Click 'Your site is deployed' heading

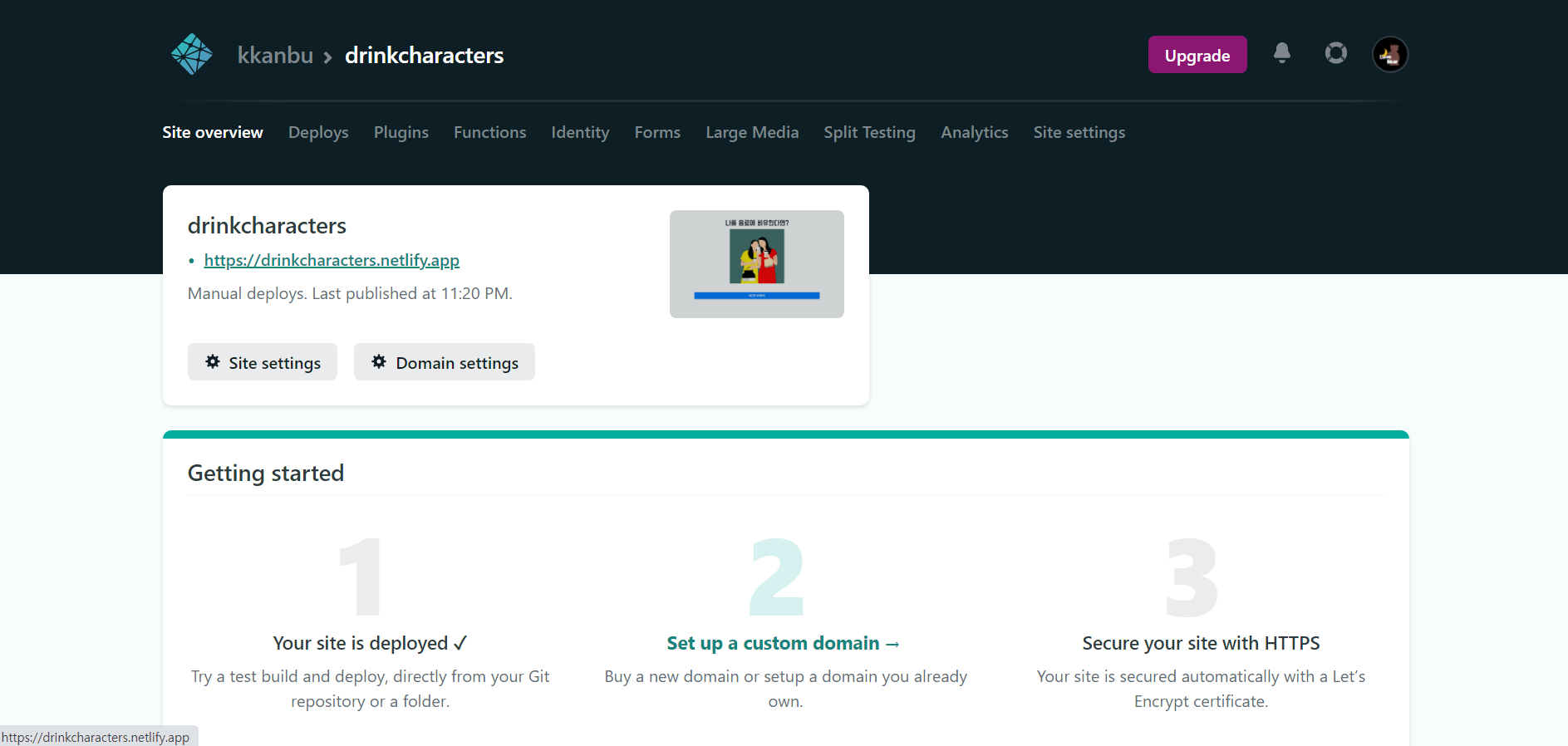(x=371, y=643)
